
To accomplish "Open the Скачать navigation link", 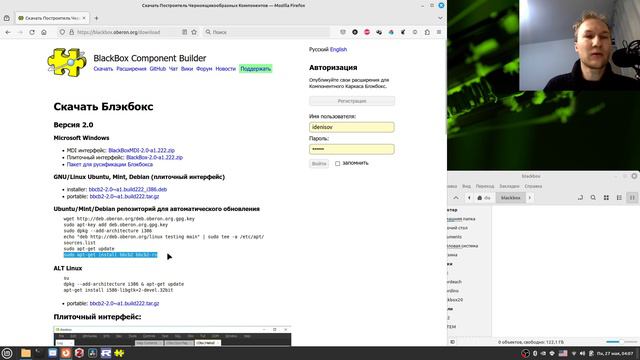I will (x=103, y=69).
